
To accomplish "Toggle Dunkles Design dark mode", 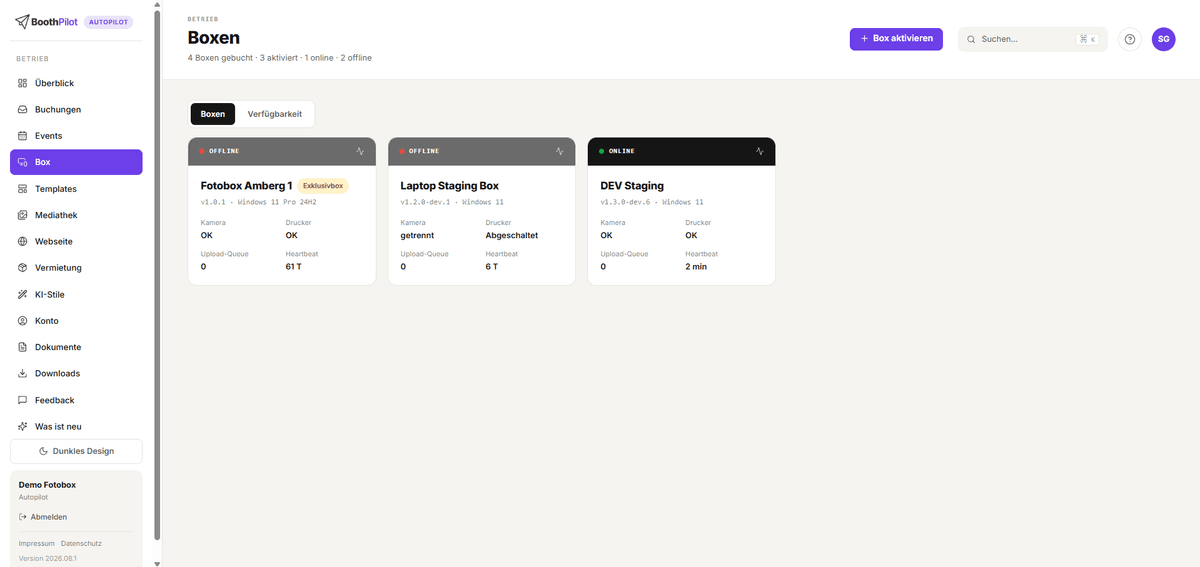I will tap(76, 451).
